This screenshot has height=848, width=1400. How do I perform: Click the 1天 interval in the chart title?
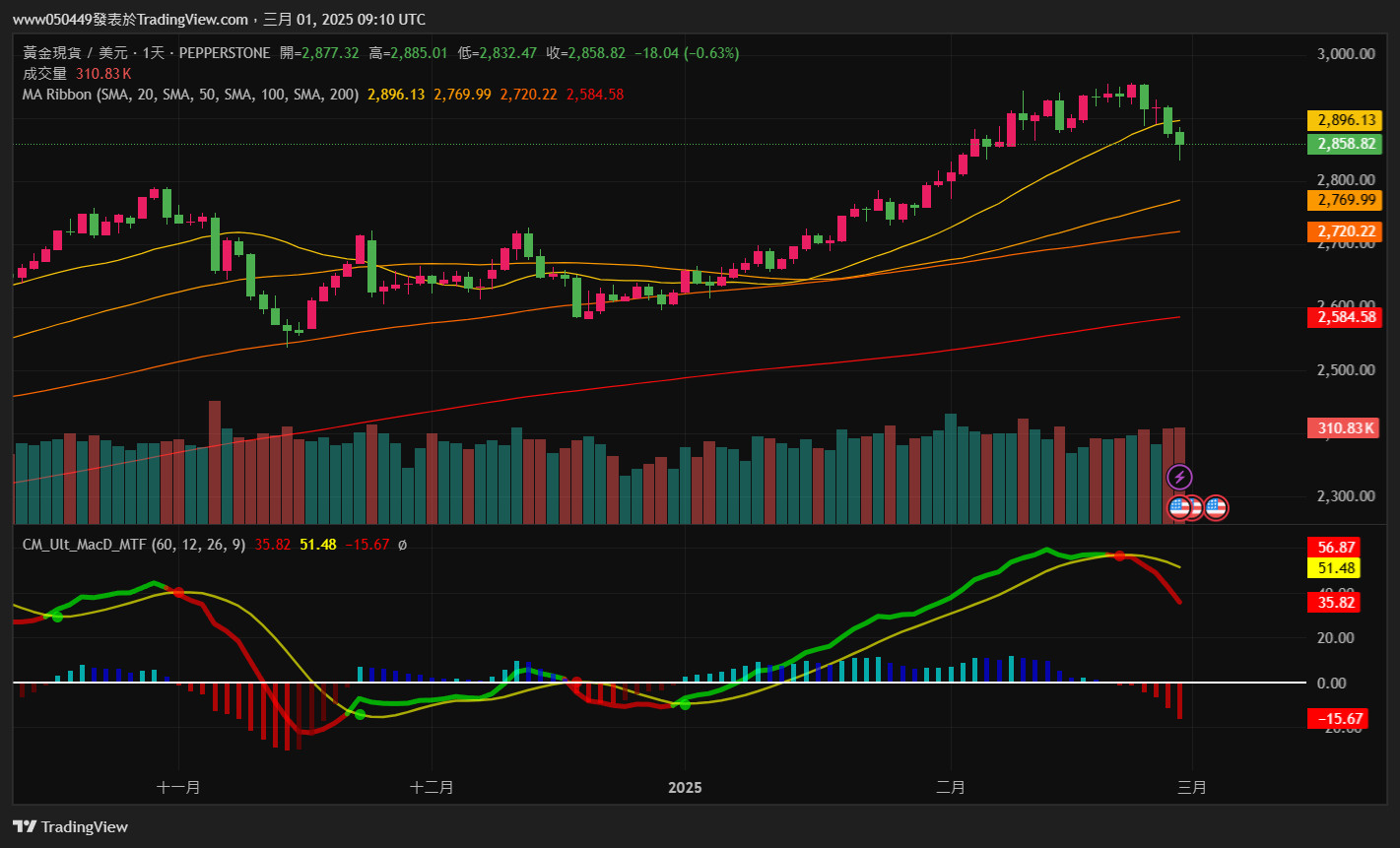pyautogui.click(x=155, y=52)
